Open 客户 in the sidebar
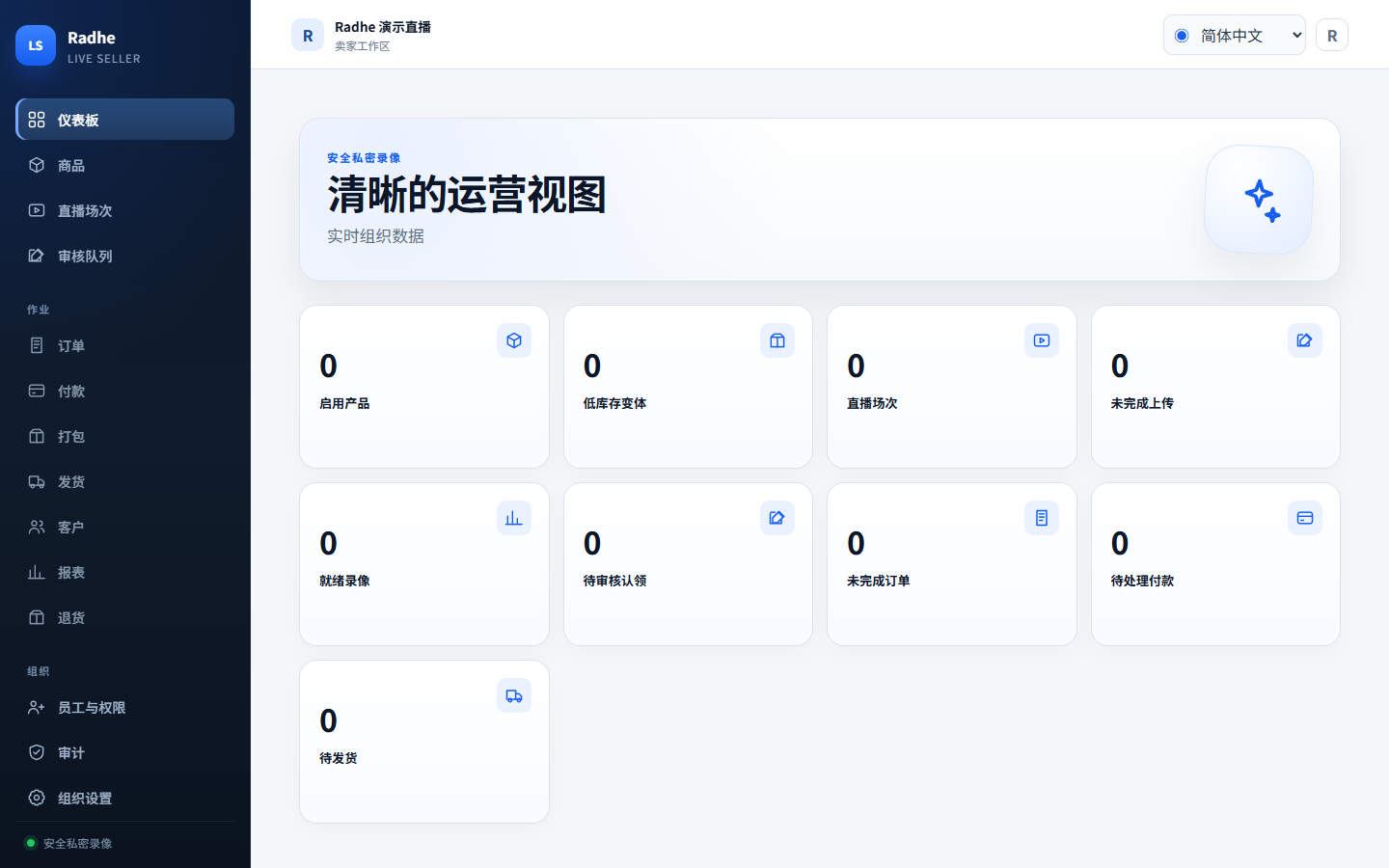This screenshot has width=1389, height=868. coord(125,527)
